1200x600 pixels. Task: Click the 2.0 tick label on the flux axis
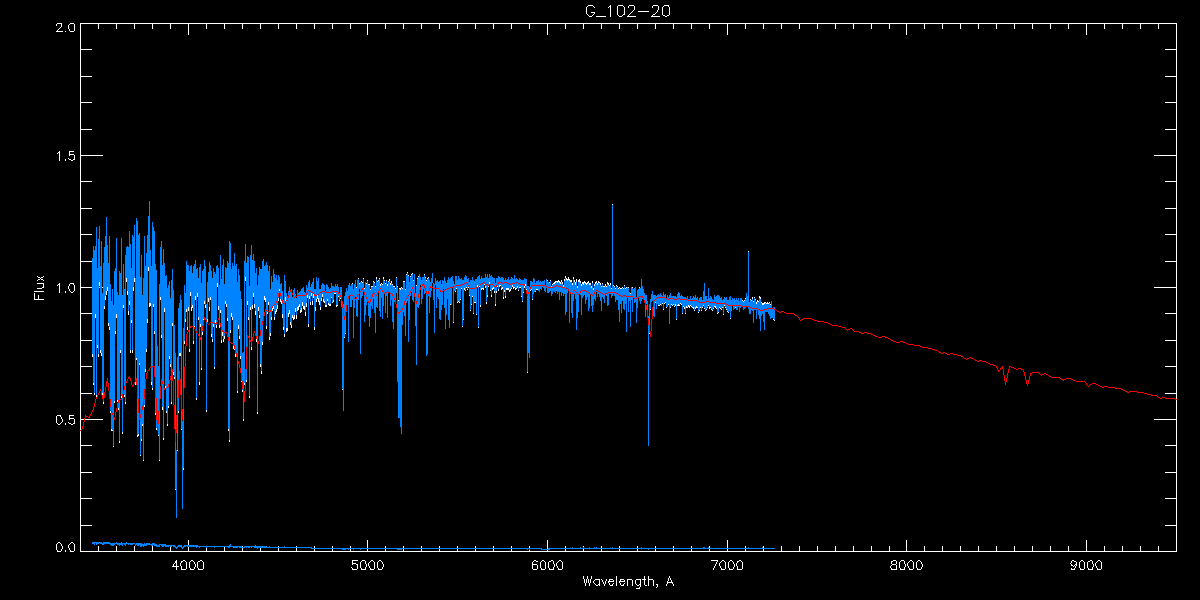[65, 28]
